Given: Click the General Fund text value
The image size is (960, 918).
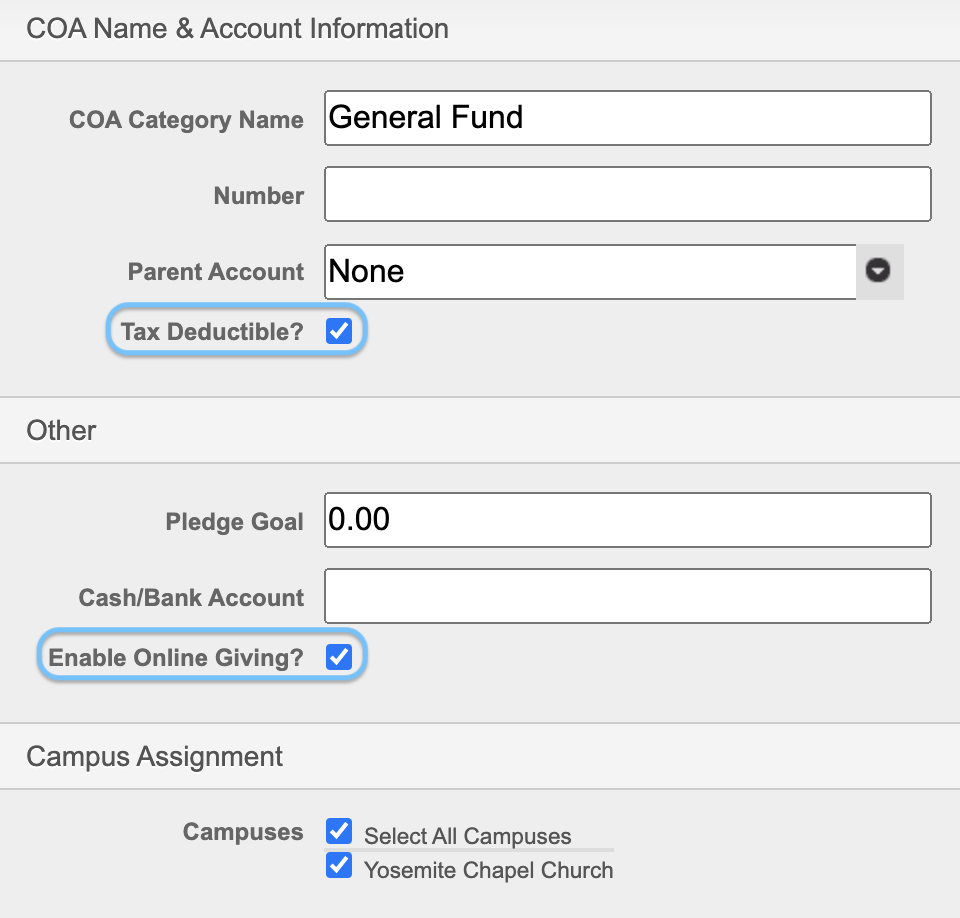Looking at the screenshot, I should click(x=423, y=117).
